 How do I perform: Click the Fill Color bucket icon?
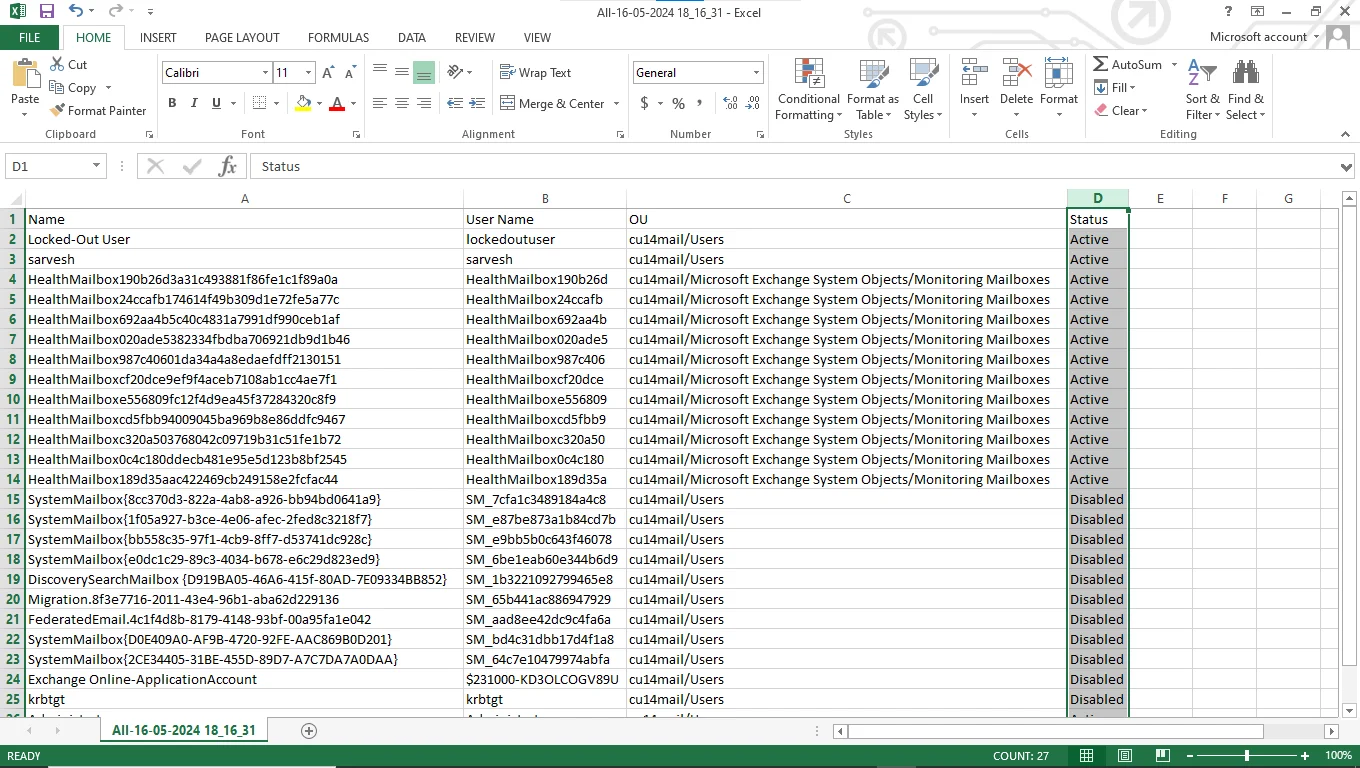pyautogui.click(x=304, y=103)
